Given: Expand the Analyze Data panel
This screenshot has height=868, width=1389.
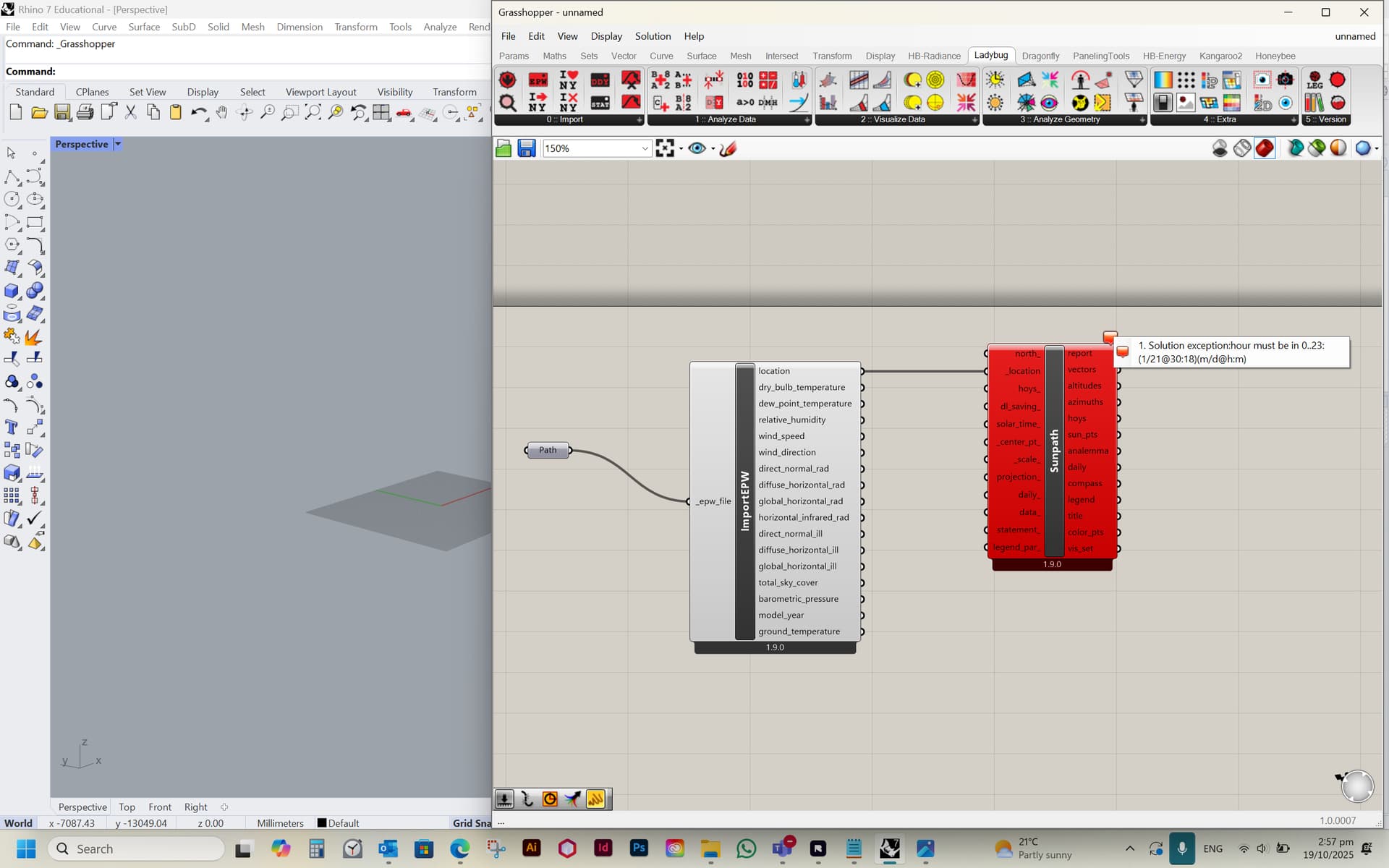Looking at the screenshot, I should point(807,120).
